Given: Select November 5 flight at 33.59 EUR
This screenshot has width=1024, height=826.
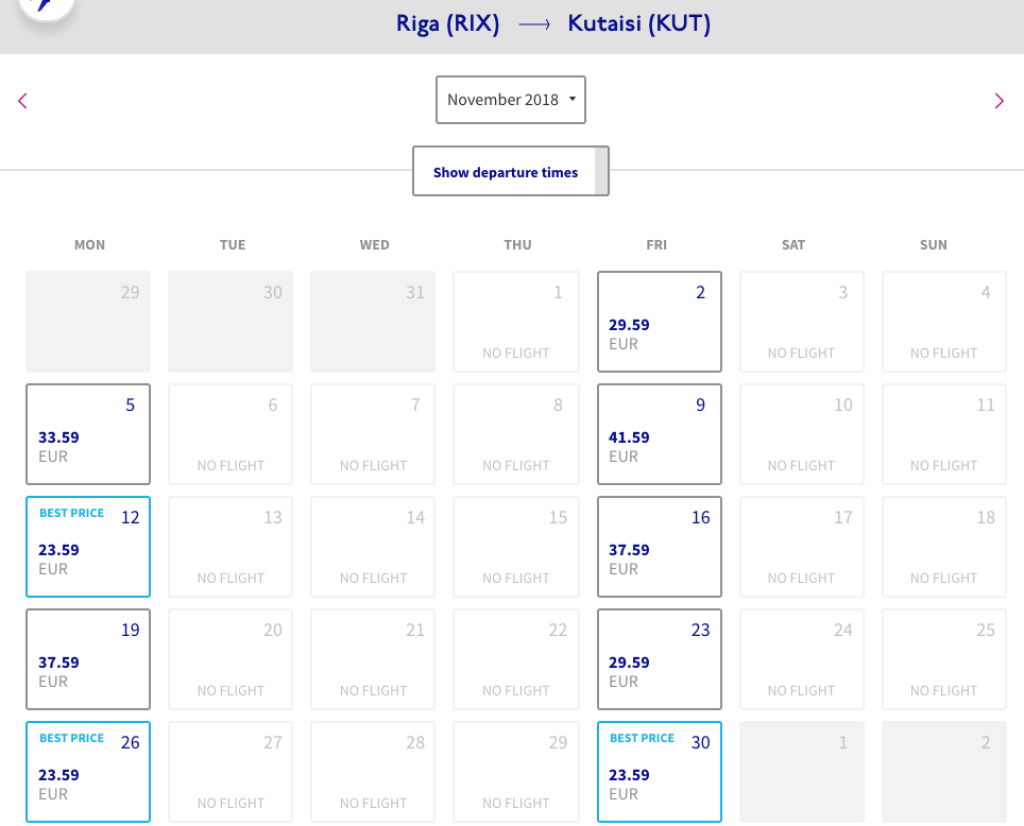Looking at the screenshot, I should point(88,434).
